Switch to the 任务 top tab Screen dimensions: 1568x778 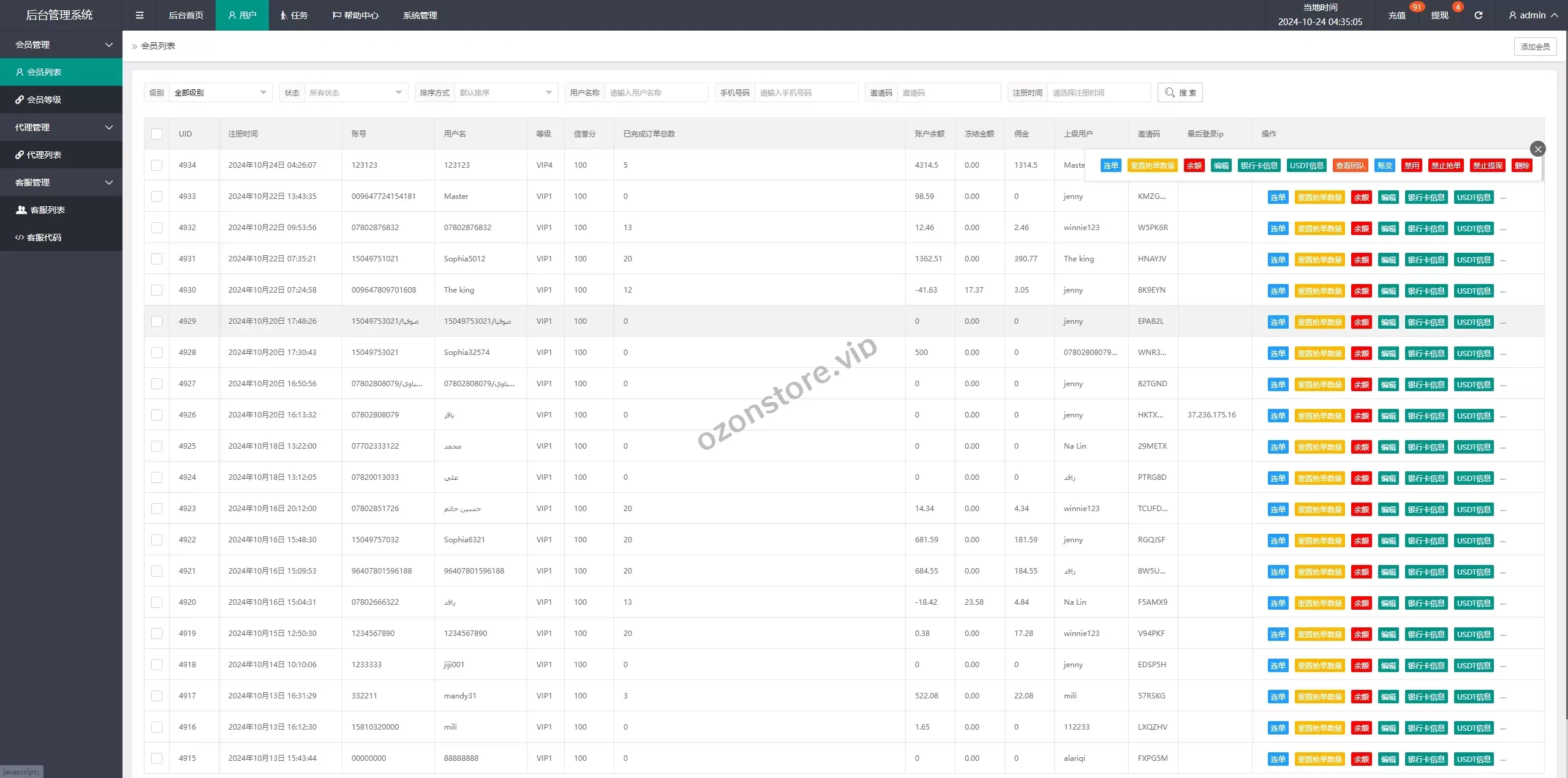[x=293, y=15]
